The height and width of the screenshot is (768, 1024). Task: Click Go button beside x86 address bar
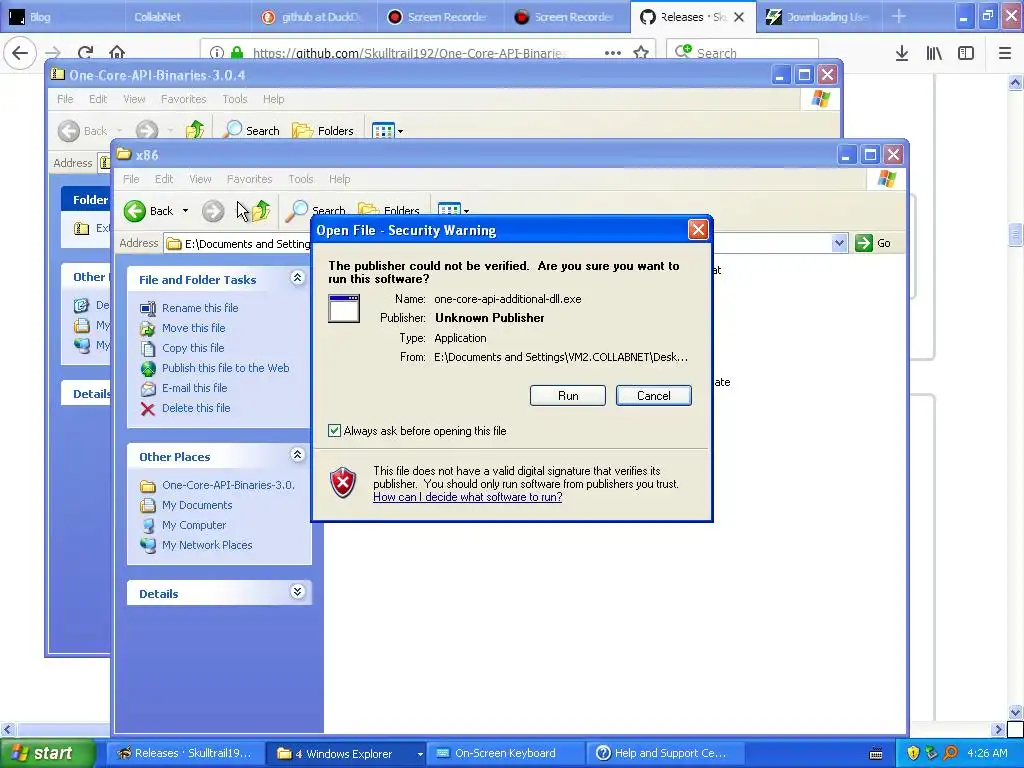click(873, 244)
